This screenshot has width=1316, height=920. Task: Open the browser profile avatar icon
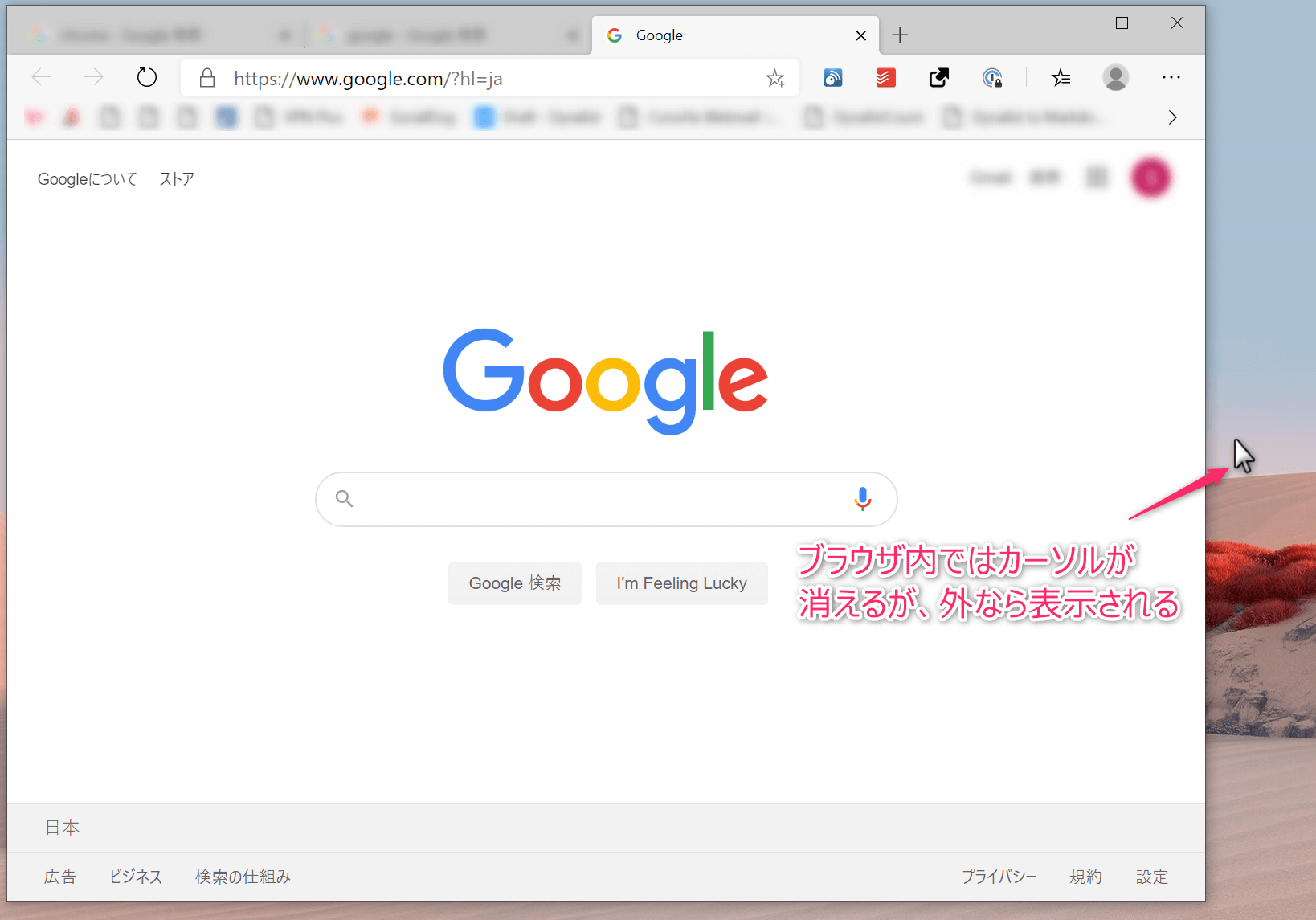tap(1115, 77)
